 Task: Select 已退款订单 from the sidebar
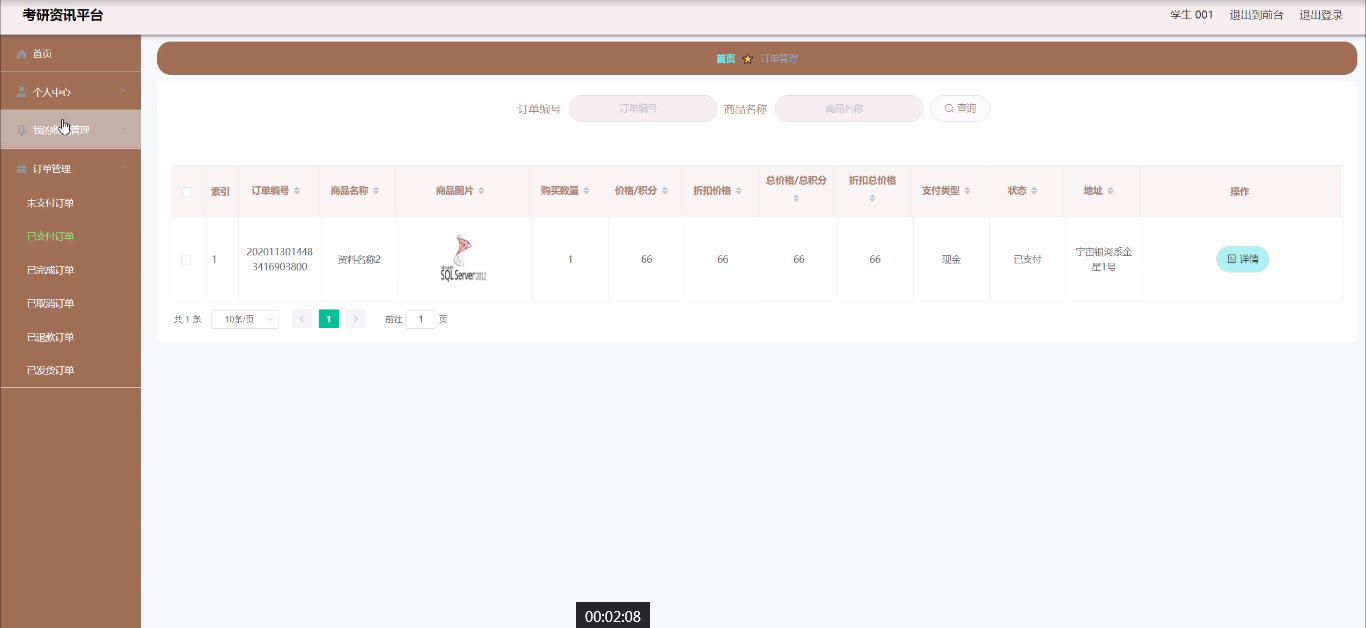50,337
